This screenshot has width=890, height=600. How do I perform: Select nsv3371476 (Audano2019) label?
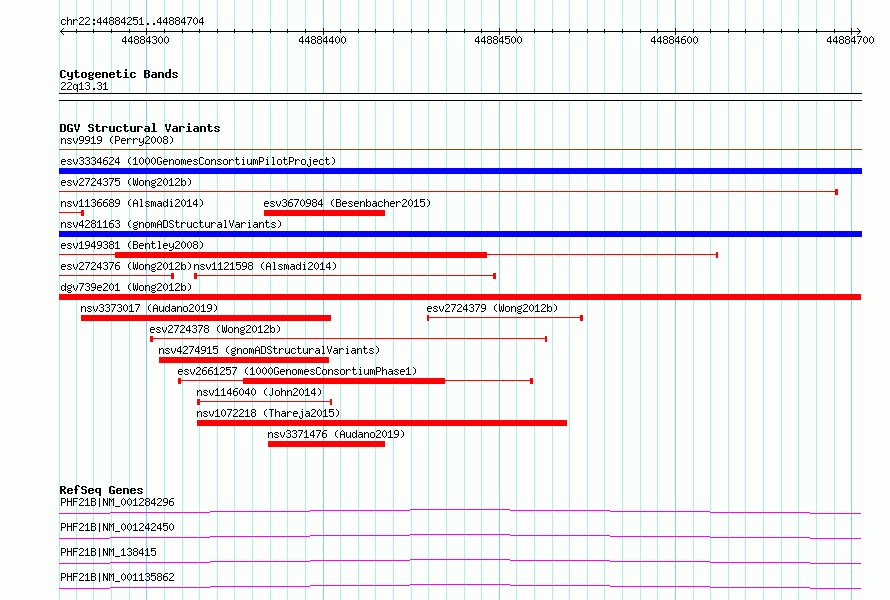[x=336, y=434]
